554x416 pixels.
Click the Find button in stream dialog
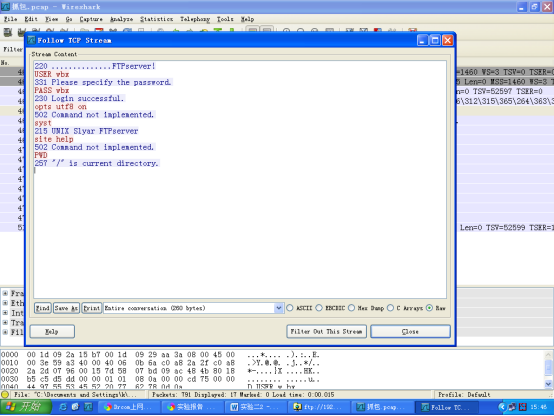[x=42, y=308]
